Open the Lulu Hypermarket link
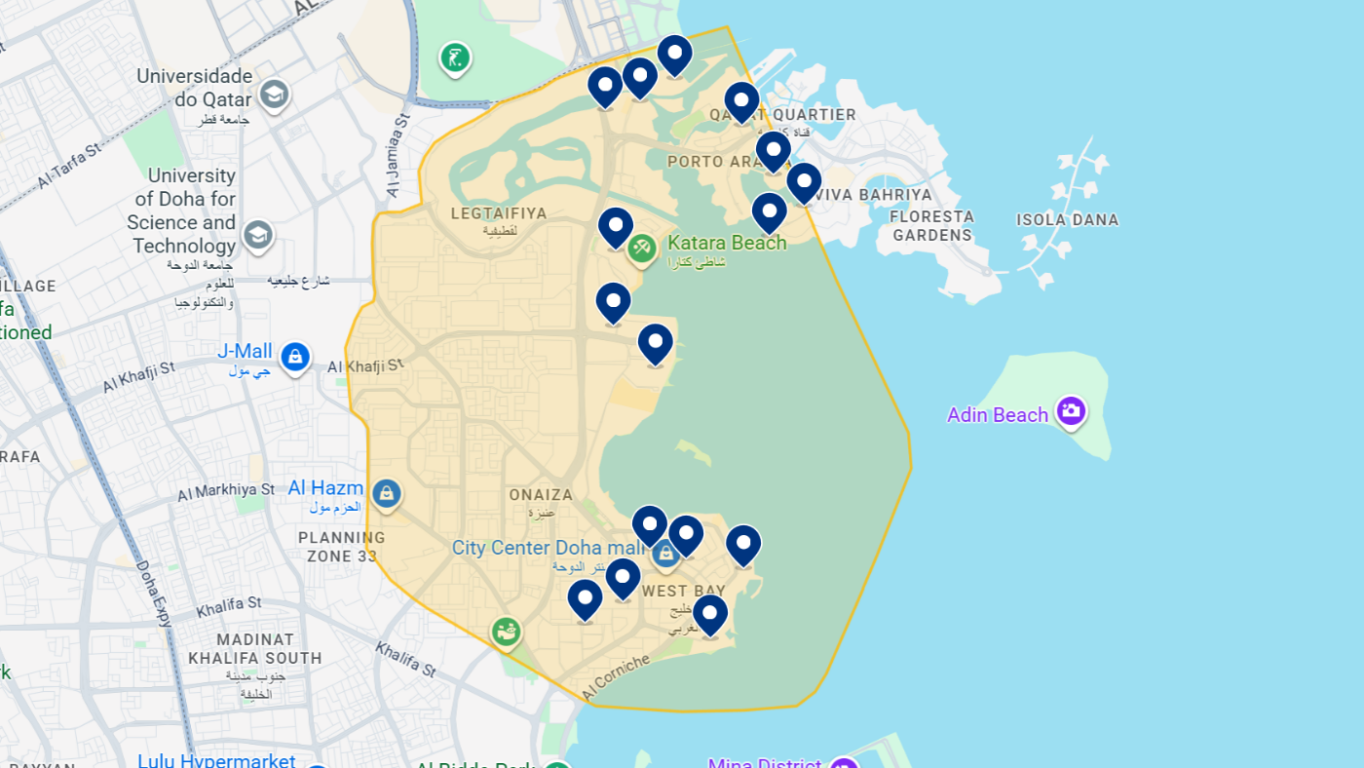 pyautogui.click(x=216, y=760)
